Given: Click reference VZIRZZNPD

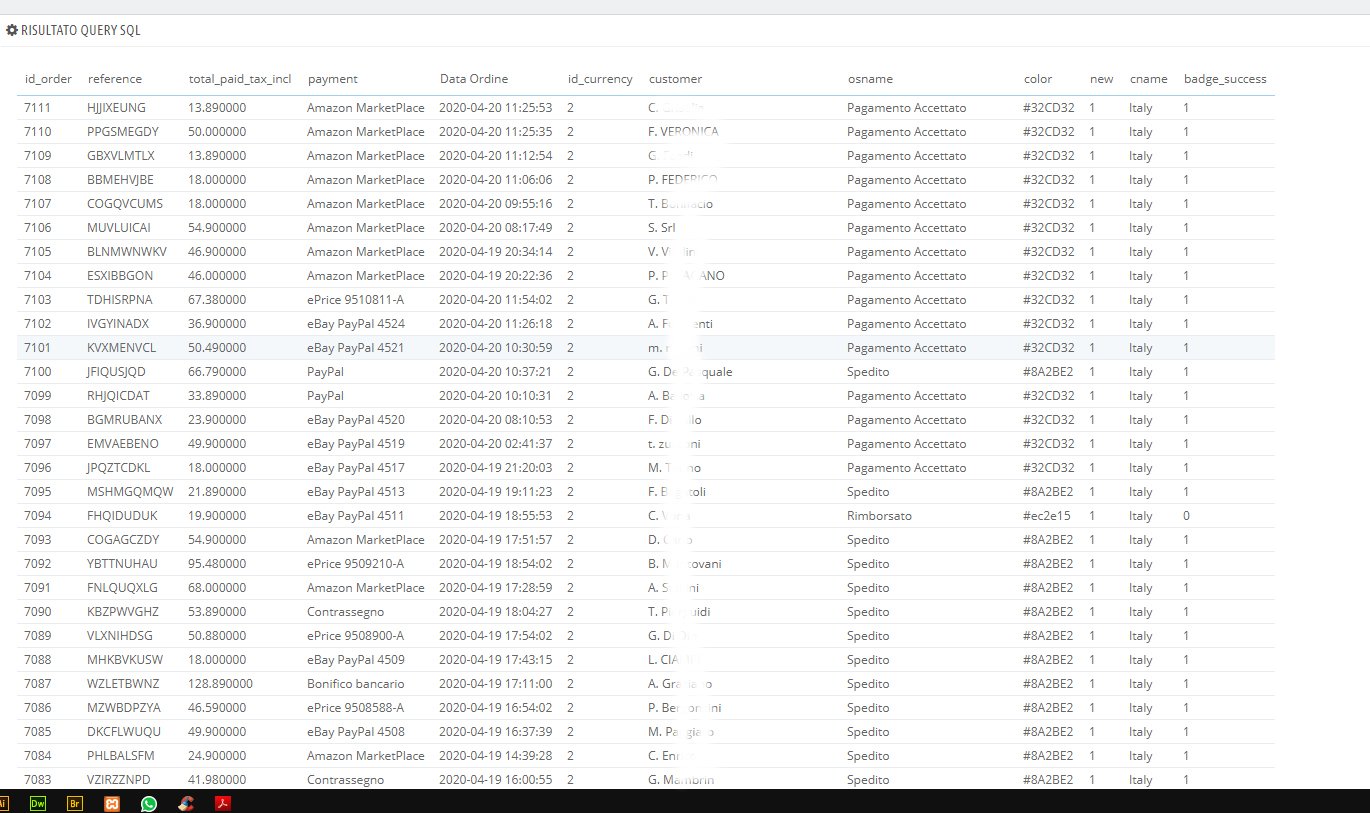Looking at the screenshot, I should [119, 779].
